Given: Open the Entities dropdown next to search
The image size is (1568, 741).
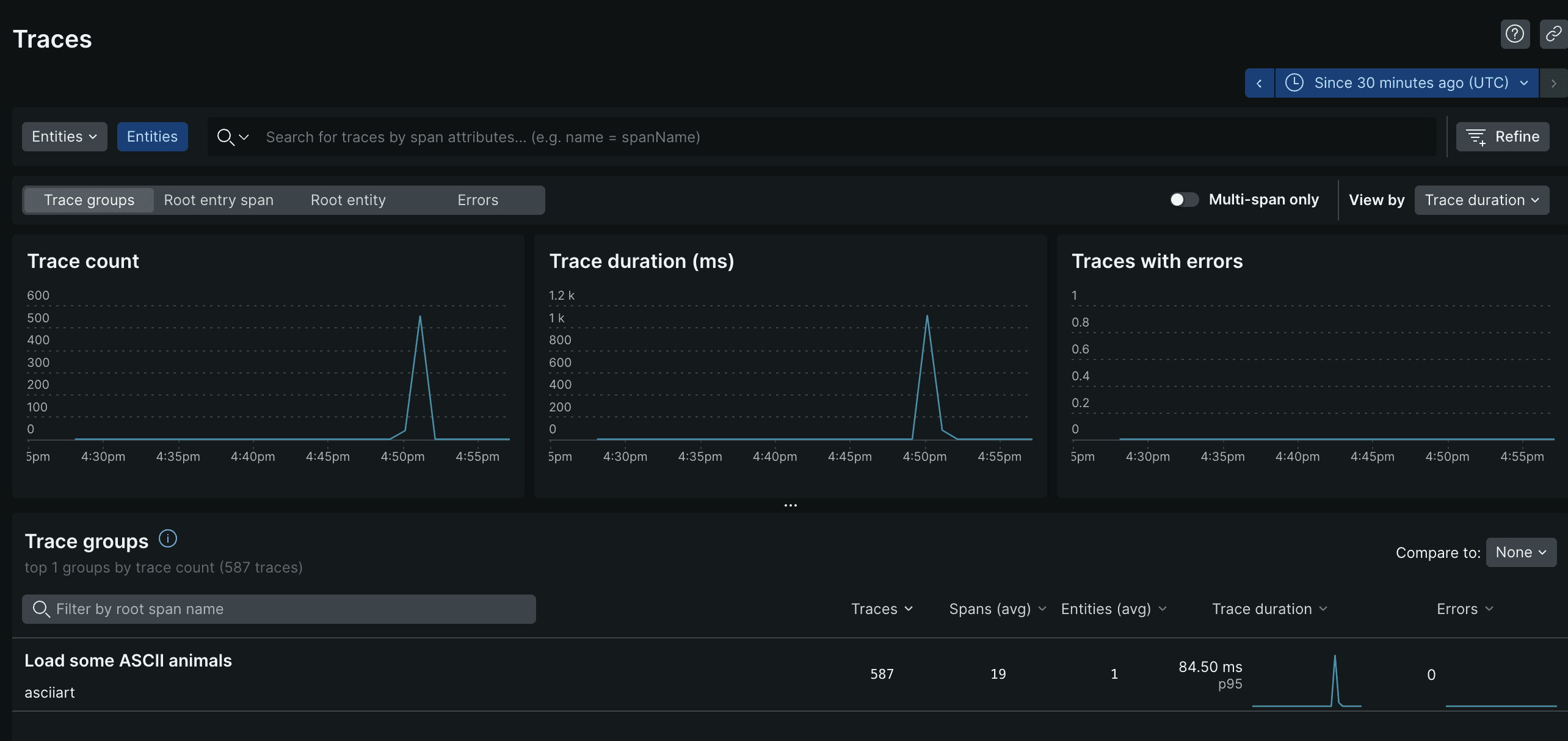Looking at the screenshot, I should (x=64, y=136).
